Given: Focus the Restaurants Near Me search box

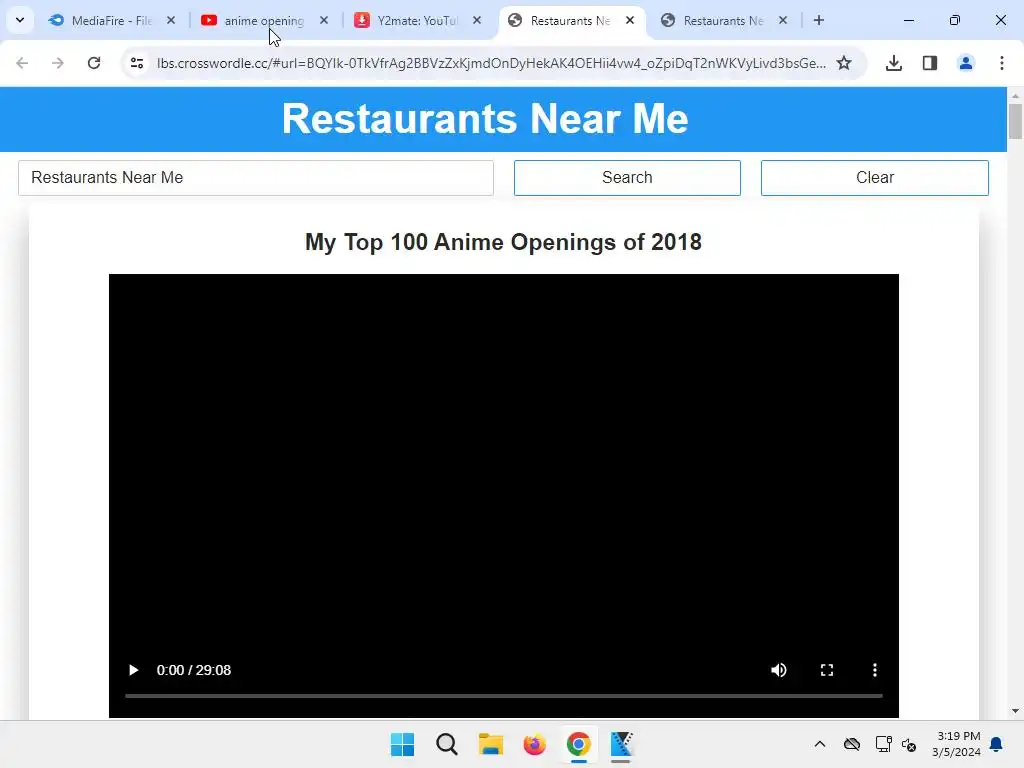Looking at the screenshot, I should click(256, 178).
